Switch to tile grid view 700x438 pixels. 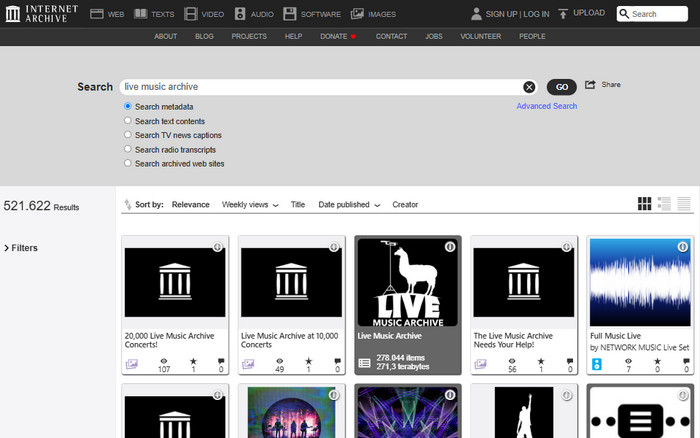point(645,204)
